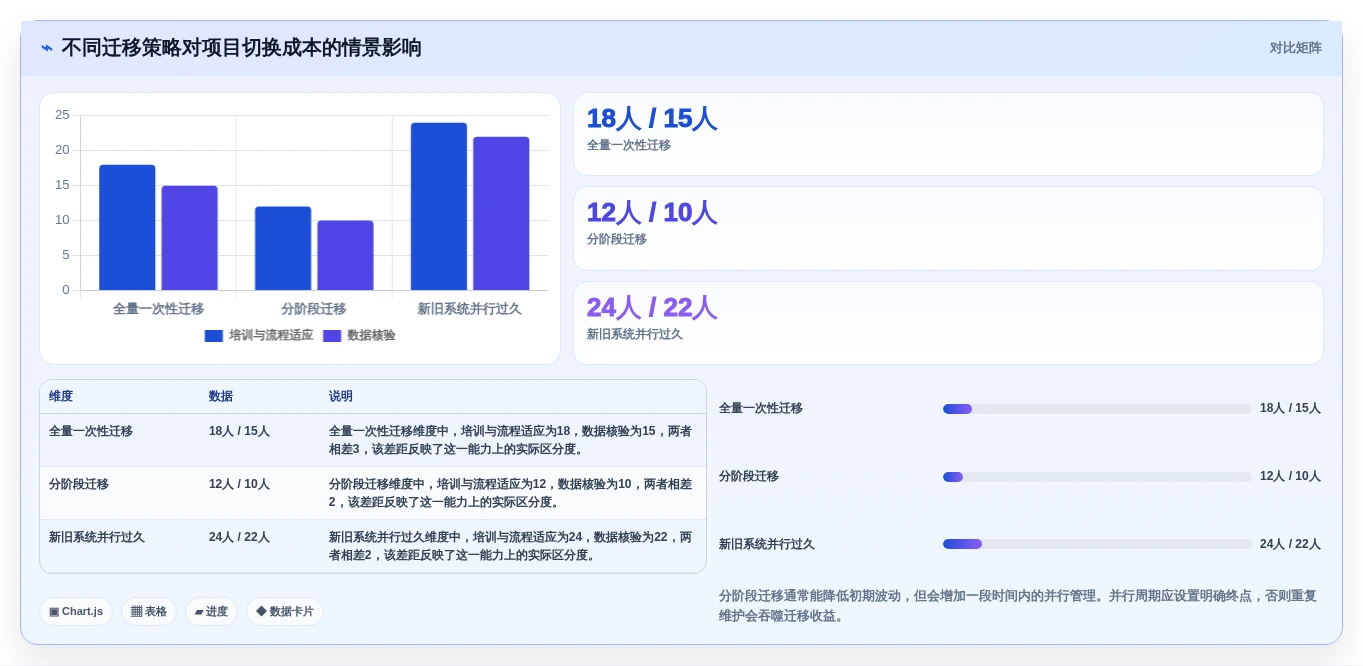Click table cell 24人 / 22人
This screenshot has height=666, width=1363.
pos(239,537)
